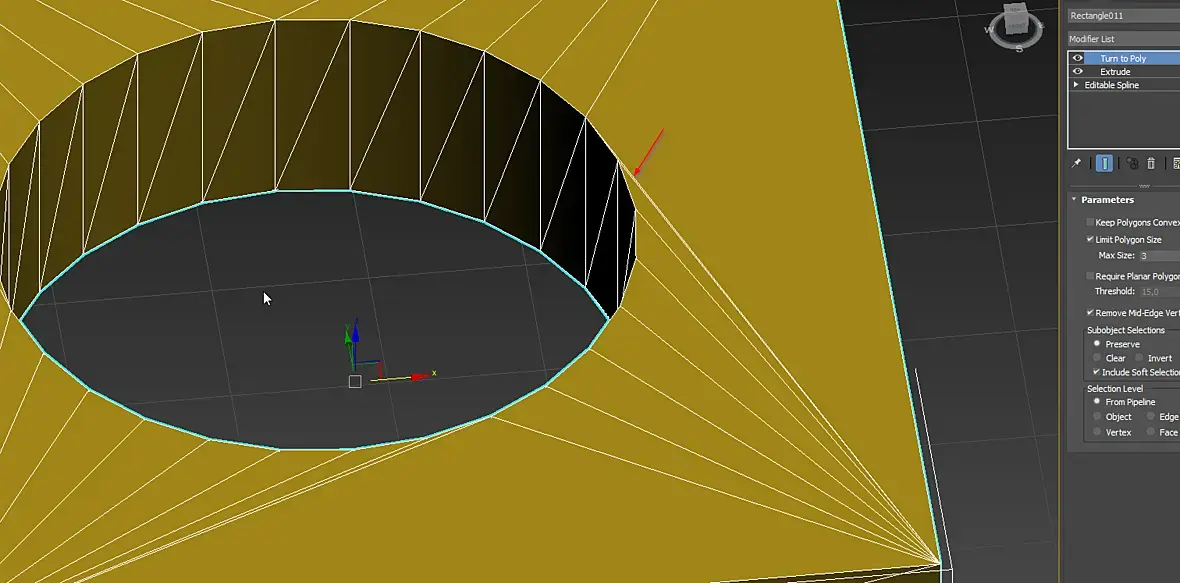Click the Threshold value field
This screenshot has height=583, width=1180.
[x=1159, y=291]
